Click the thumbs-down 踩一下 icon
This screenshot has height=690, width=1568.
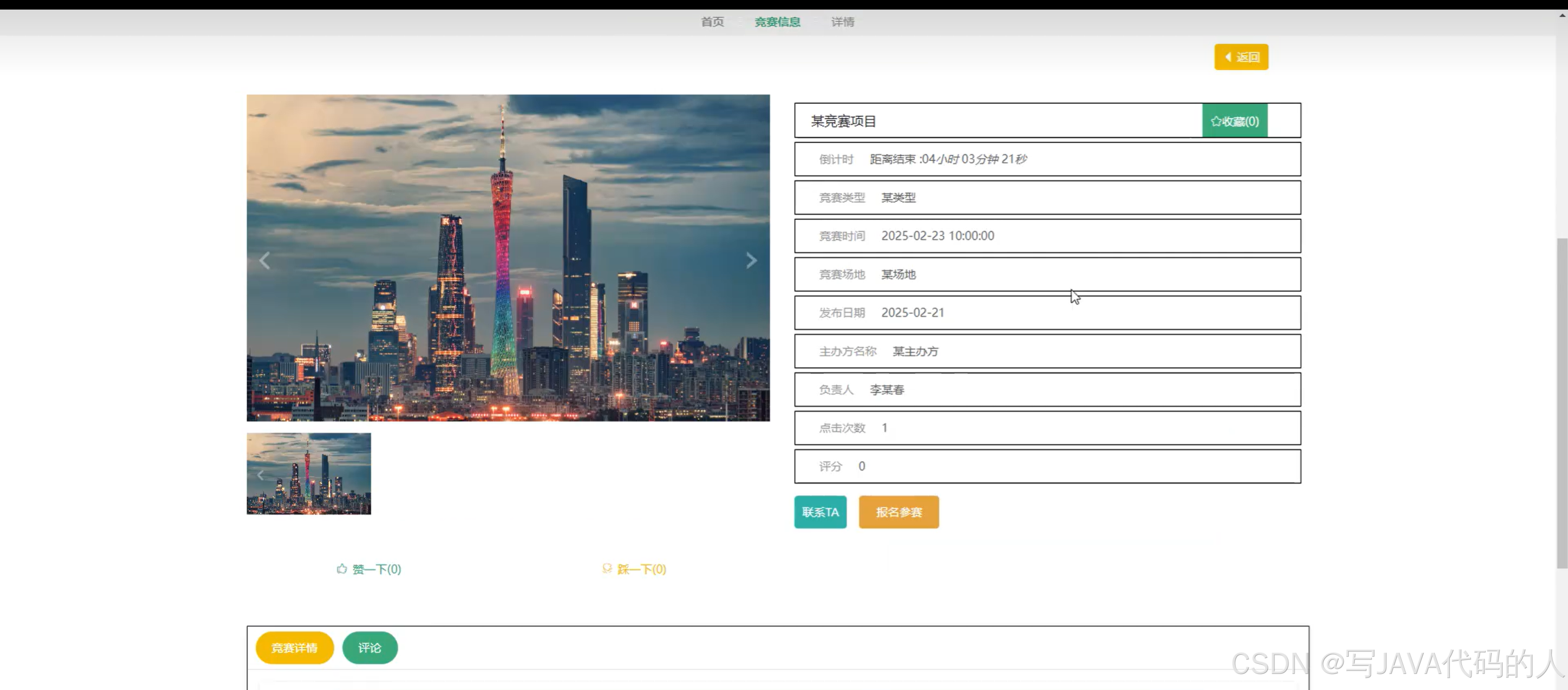607,568
